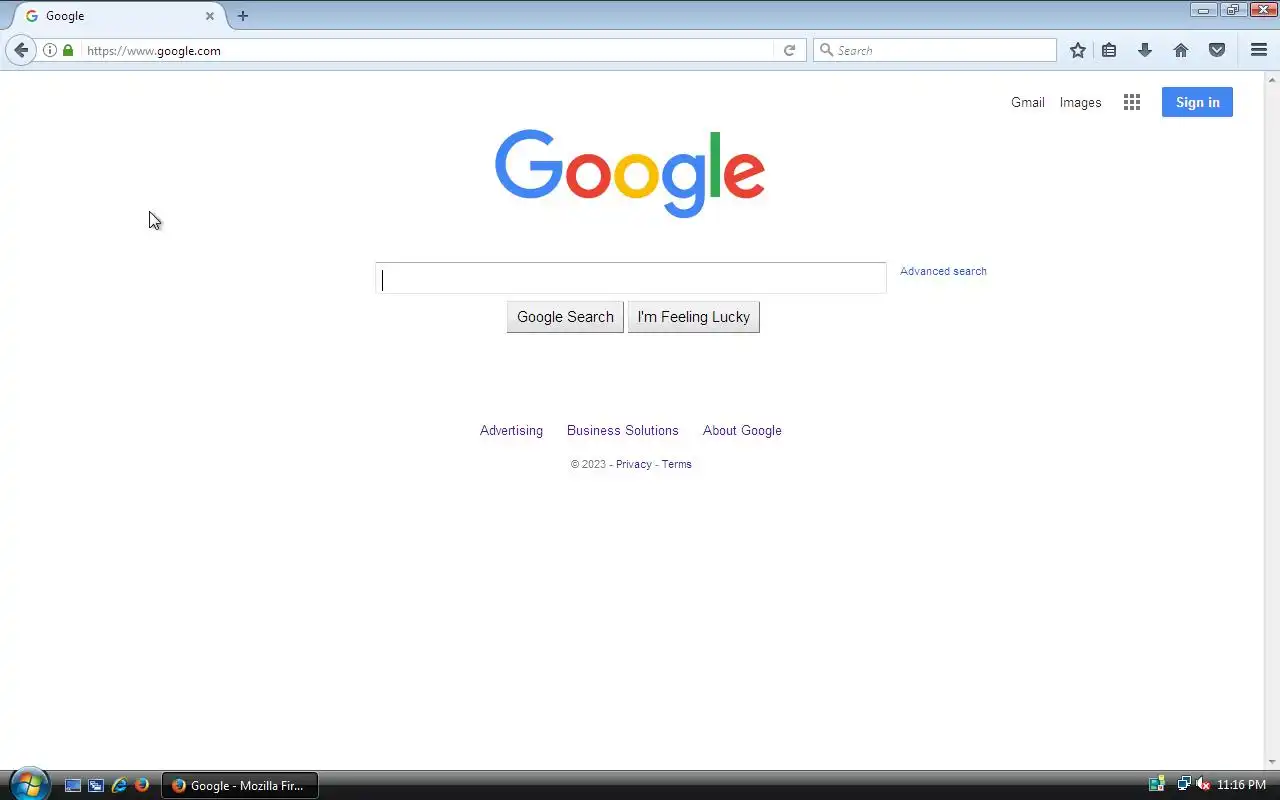Reload the current page
This screenshot has height=800, width=1280.
pyautogui.click(x=789, y=50)
